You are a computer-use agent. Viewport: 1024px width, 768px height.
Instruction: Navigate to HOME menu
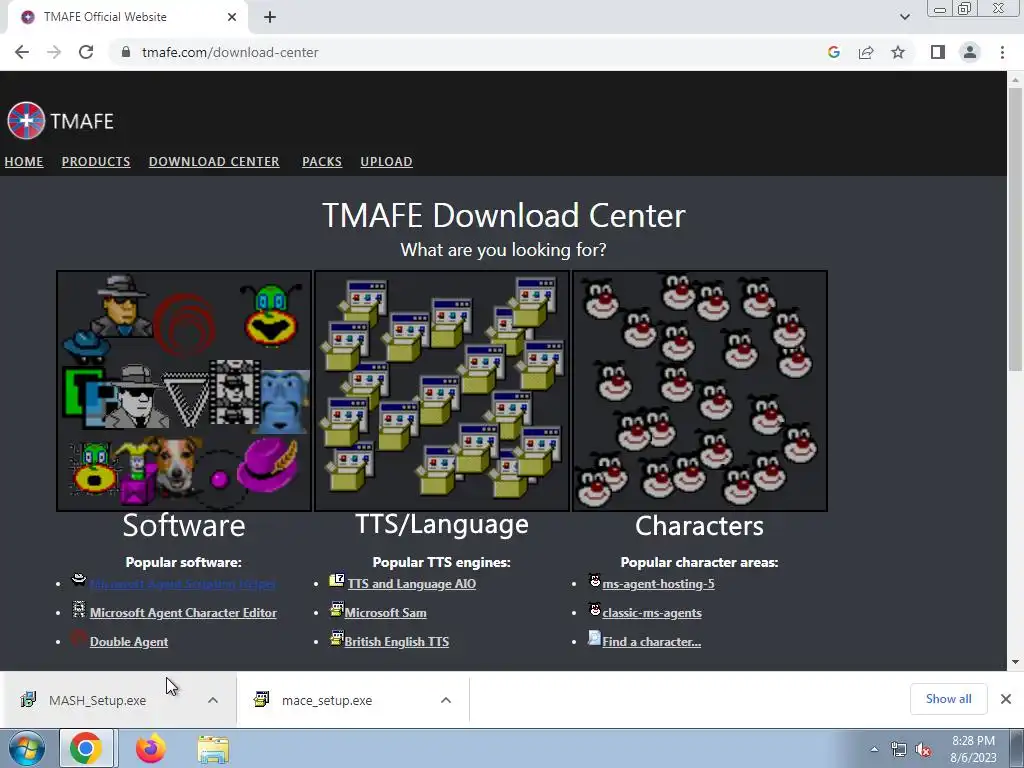tap(24, 161)
